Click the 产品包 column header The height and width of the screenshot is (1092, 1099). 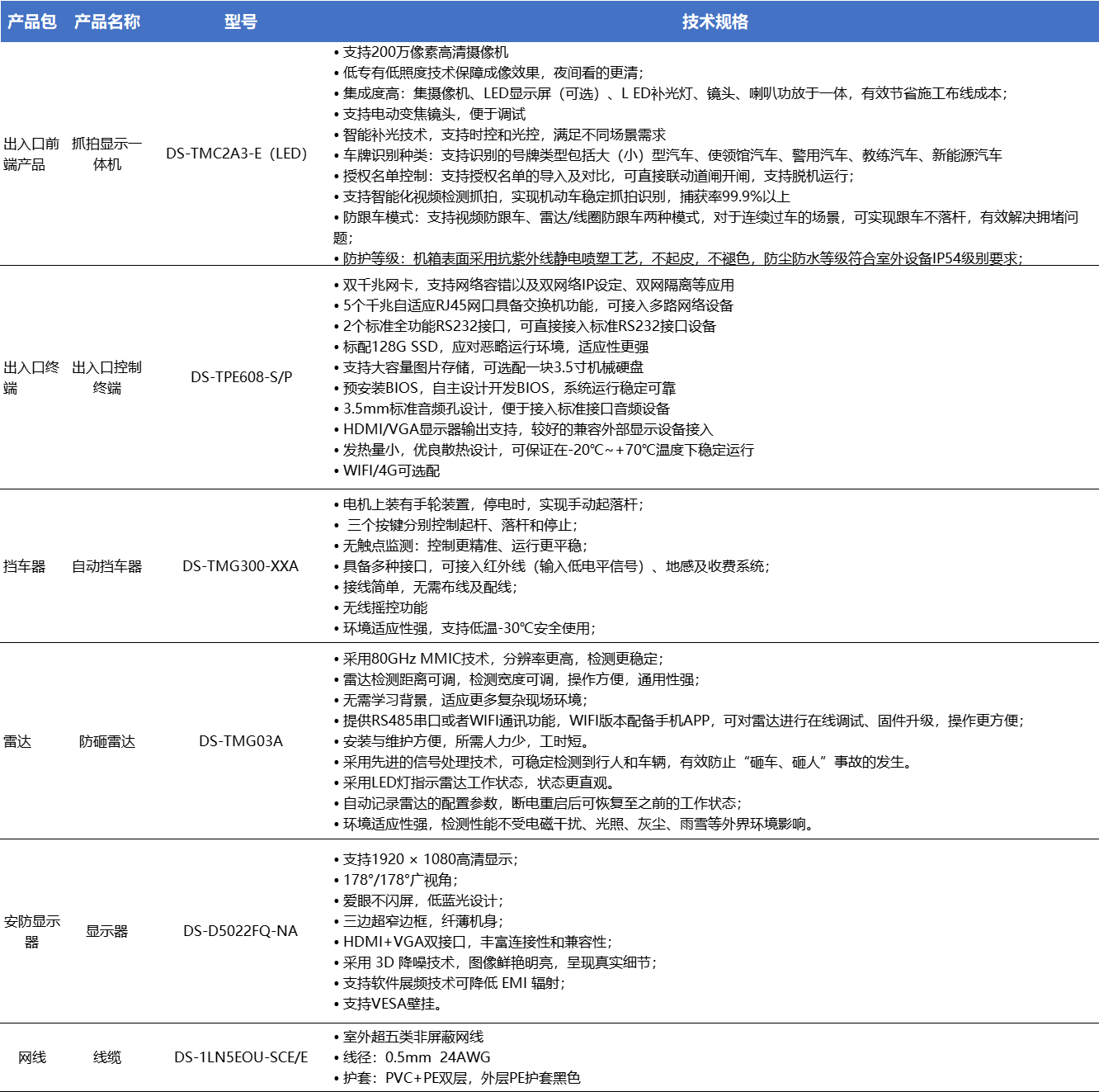pos(31,21)
